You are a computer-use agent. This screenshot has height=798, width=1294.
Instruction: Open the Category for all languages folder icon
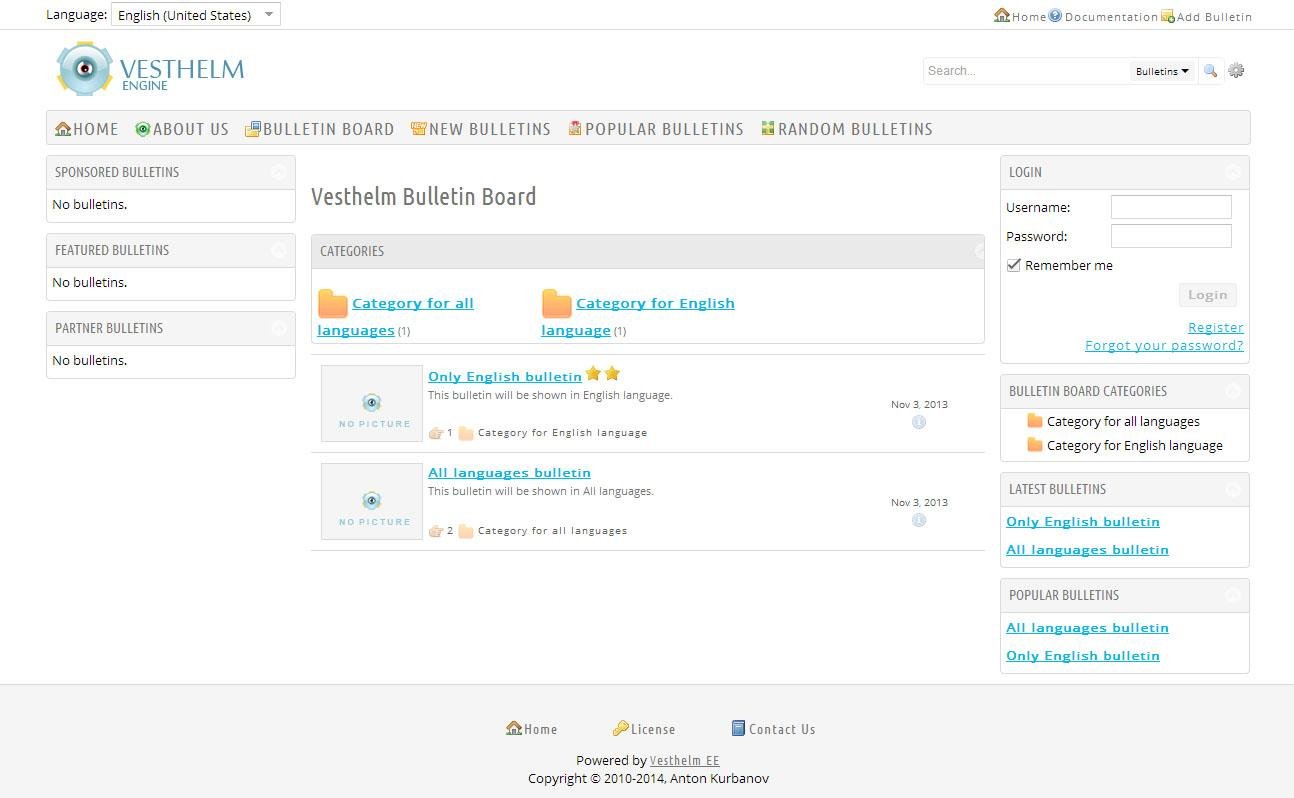pos(331,303)
